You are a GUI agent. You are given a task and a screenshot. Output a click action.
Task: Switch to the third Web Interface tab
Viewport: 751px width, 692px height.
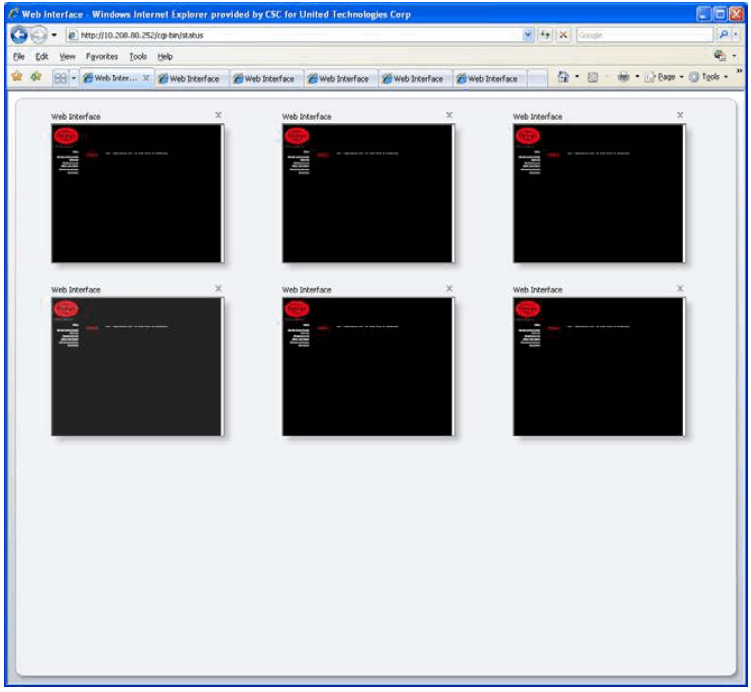266,79
